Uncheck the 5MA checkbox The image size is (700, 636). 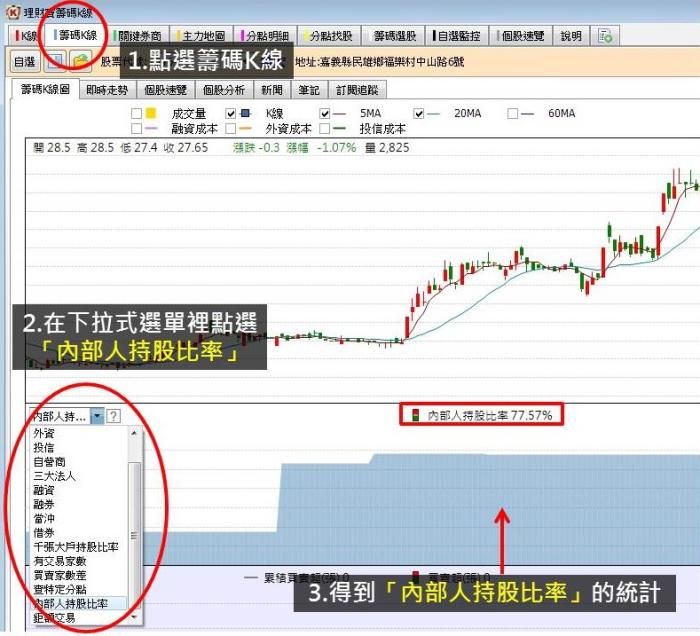coord(325,113)
